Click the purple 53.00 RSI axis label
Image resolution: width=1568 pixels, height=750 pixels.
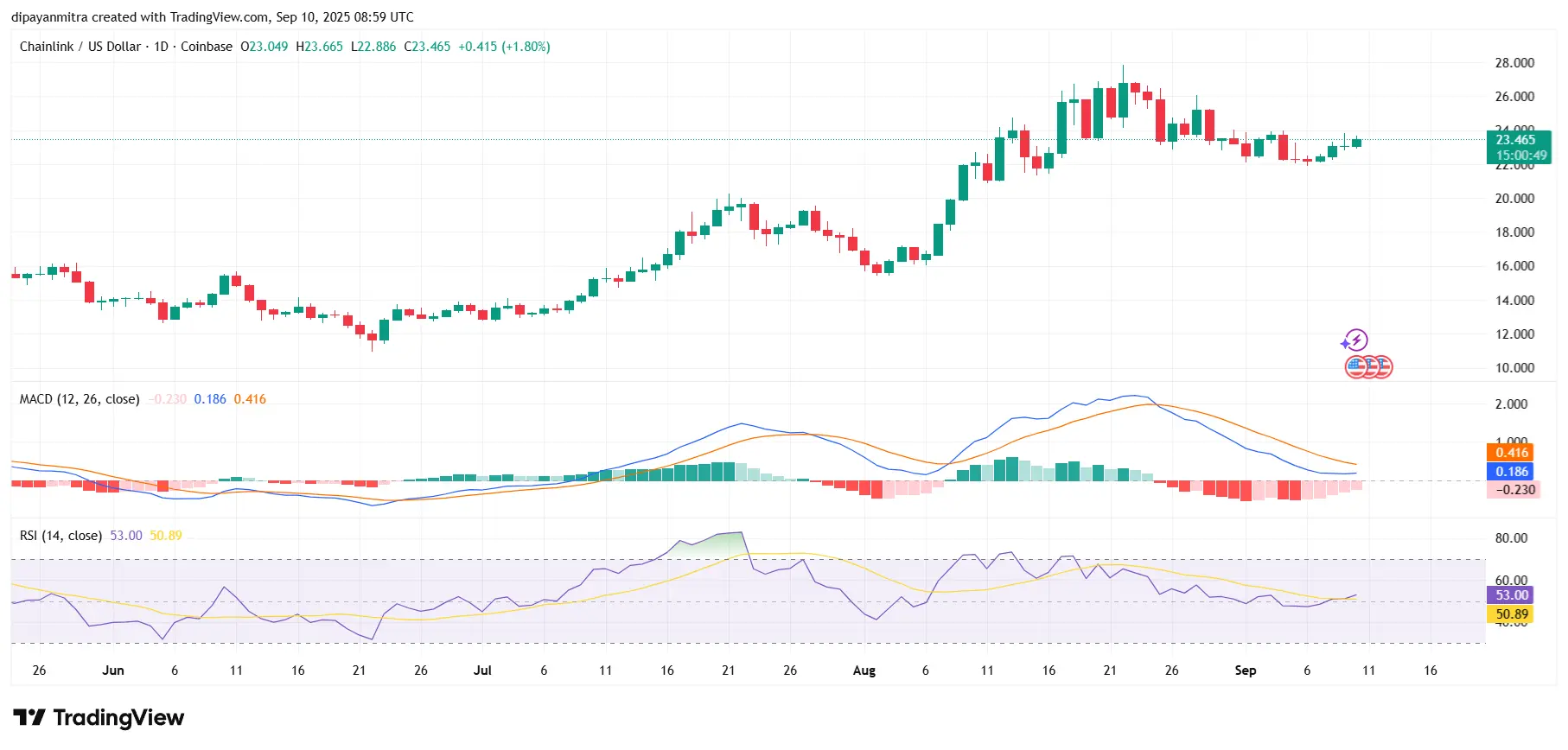(1512, 595)
